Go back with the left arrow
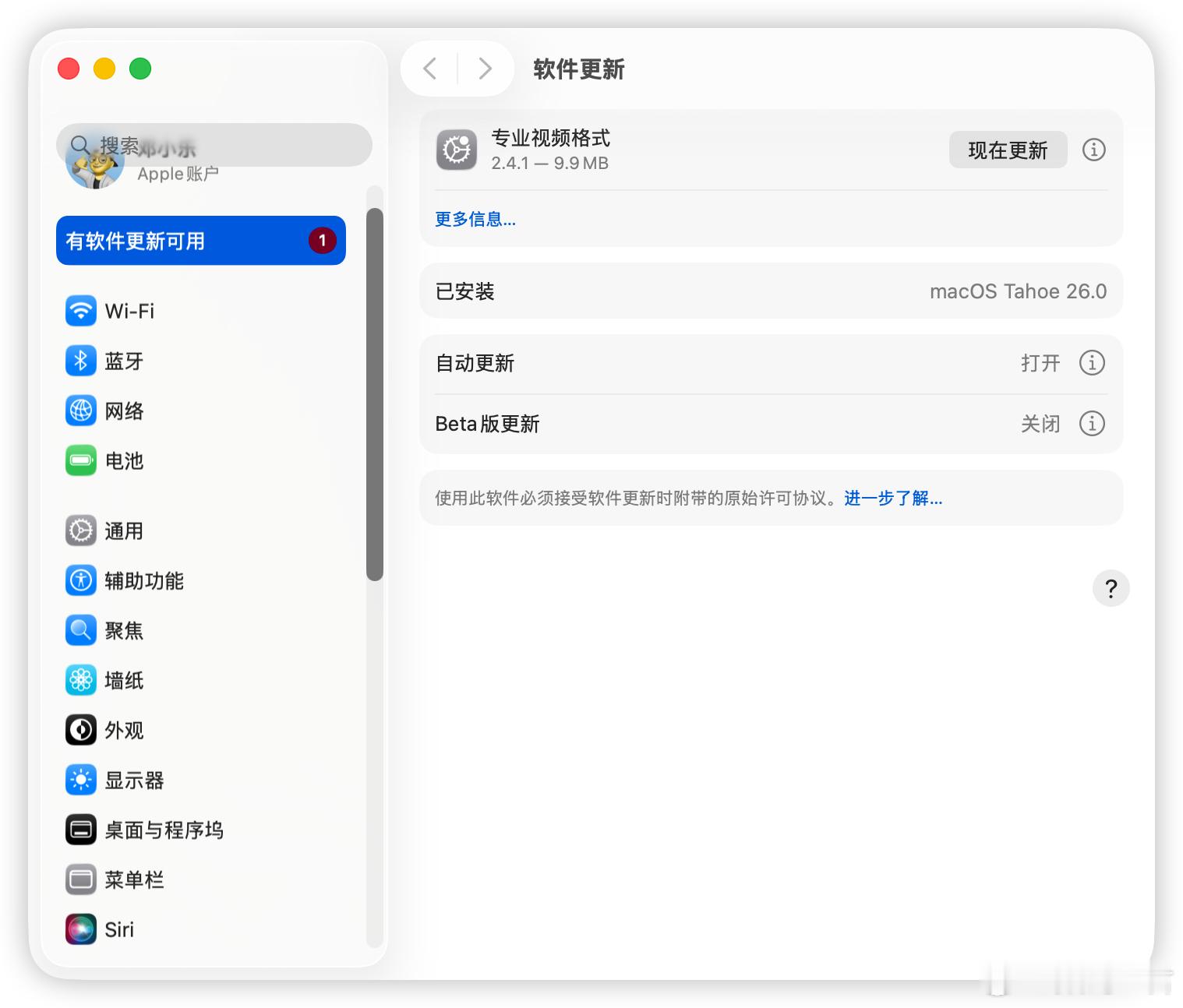 pyautogui.click(x=429, y=69)
